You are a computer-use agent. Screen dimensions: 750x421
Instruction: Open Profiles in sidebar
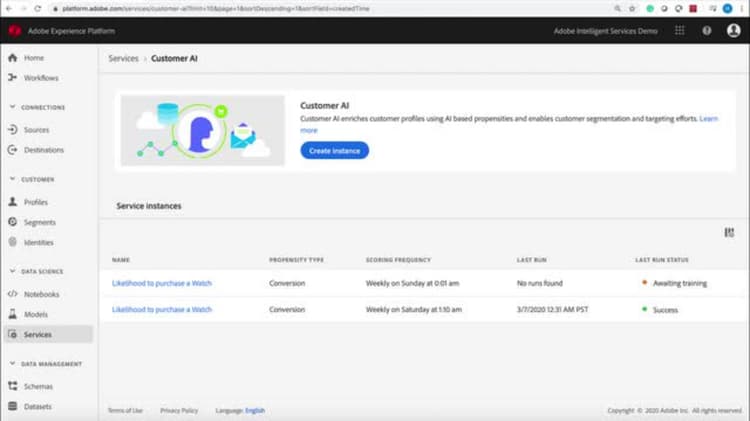36,202
